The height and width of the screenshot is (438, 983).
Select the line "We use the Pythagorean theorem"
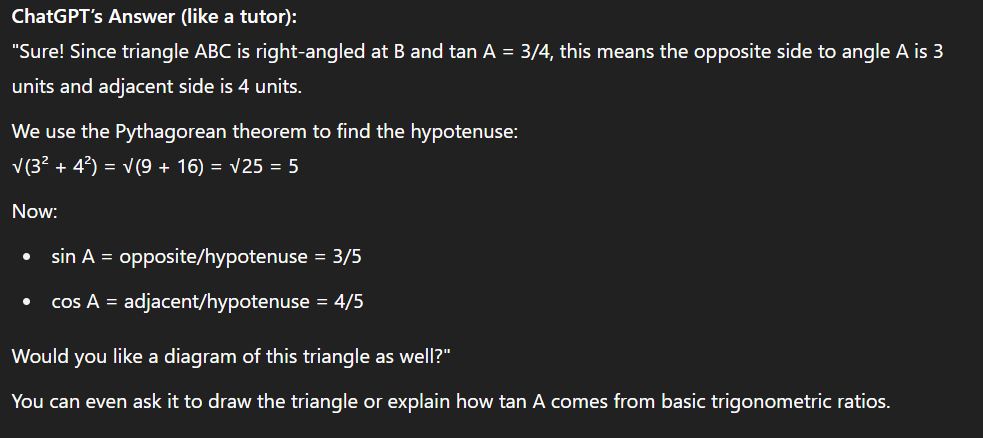265,132
